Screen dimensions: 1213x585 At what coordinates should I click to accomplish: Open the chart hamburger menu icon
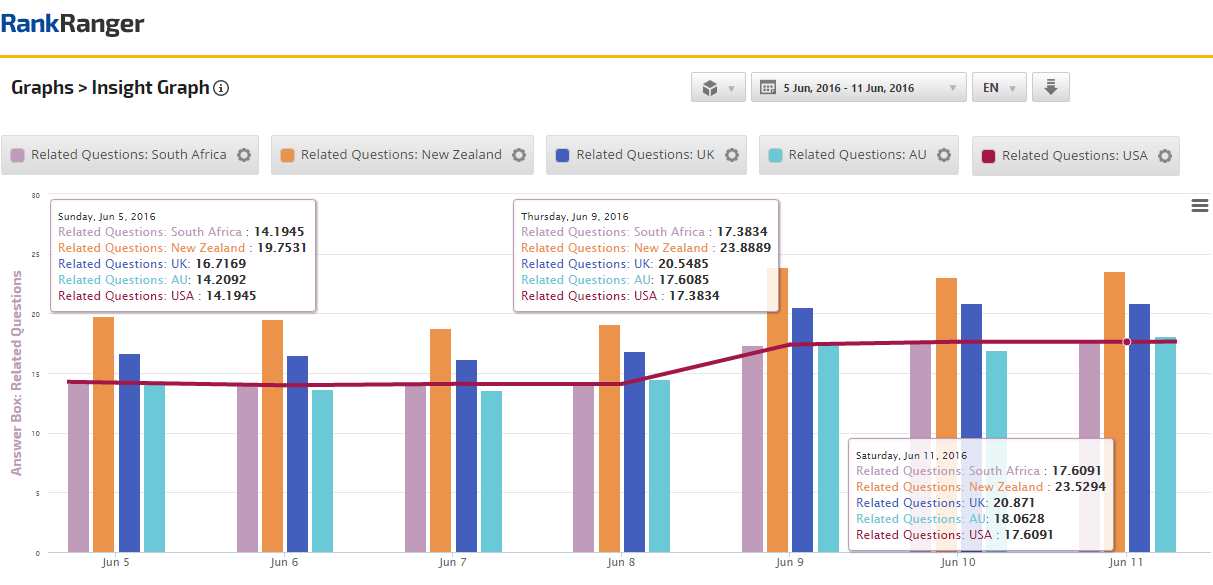(x=1200, y=205)
